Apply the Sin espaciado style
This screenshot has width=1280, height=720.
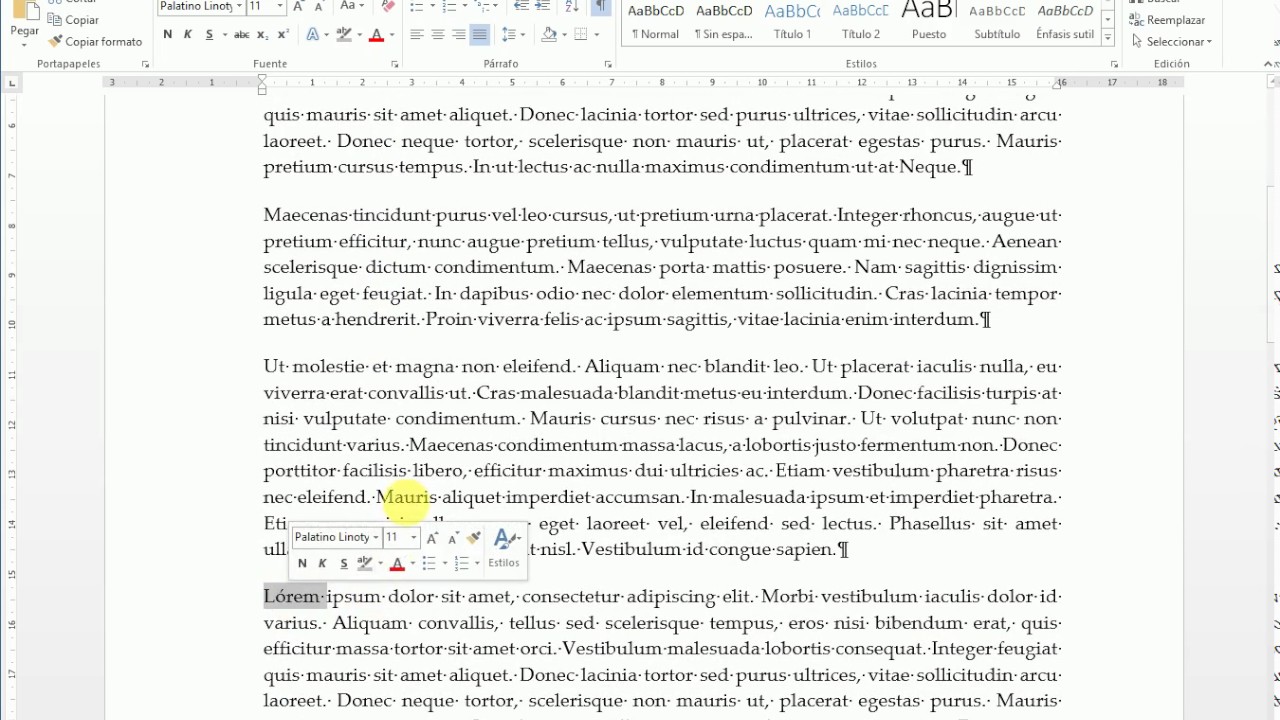[724, 23]
